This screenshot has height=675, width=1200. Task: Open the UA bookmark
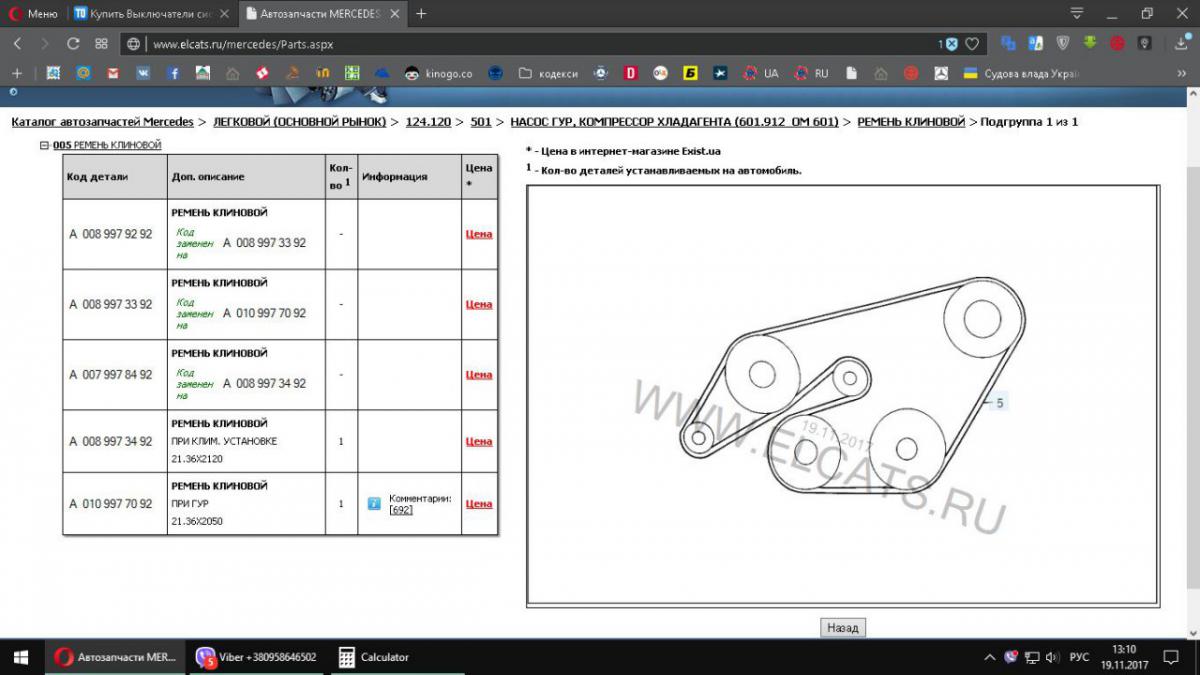click(760, 73)
